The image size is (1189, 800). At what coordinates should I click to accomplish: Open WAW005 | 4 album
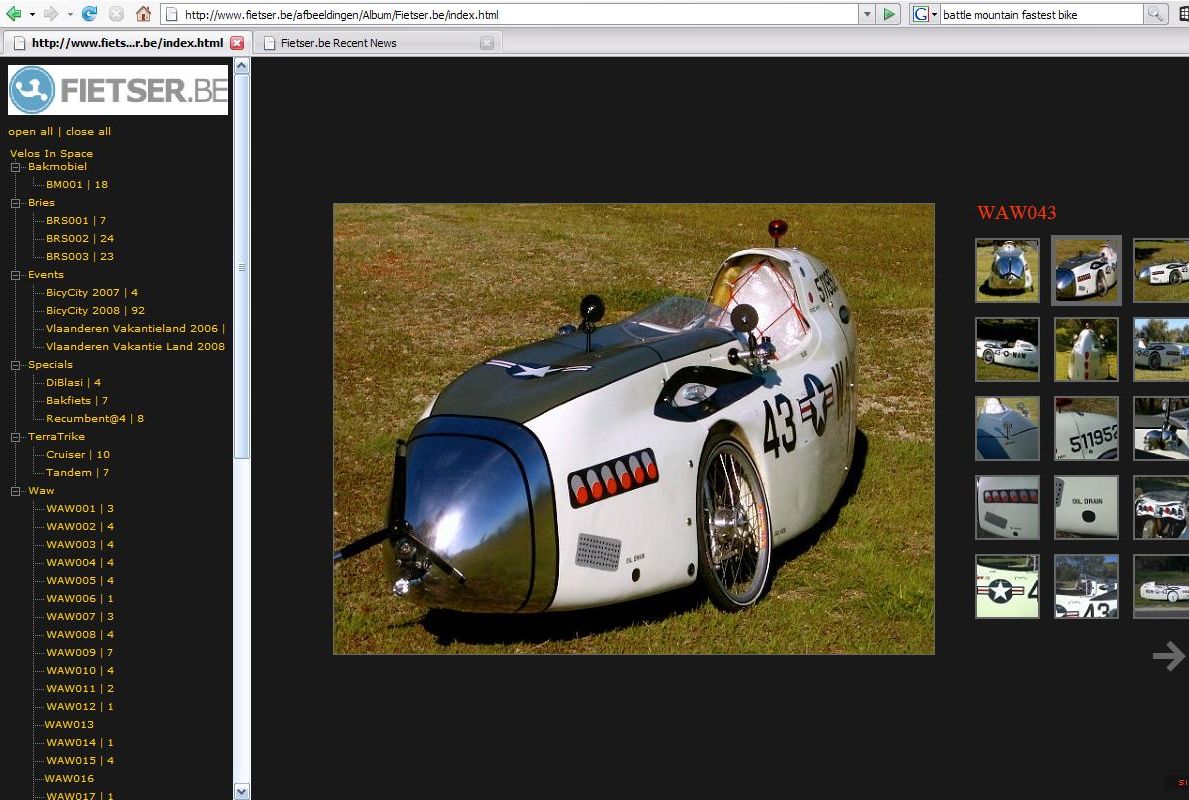tap(80, 581)
